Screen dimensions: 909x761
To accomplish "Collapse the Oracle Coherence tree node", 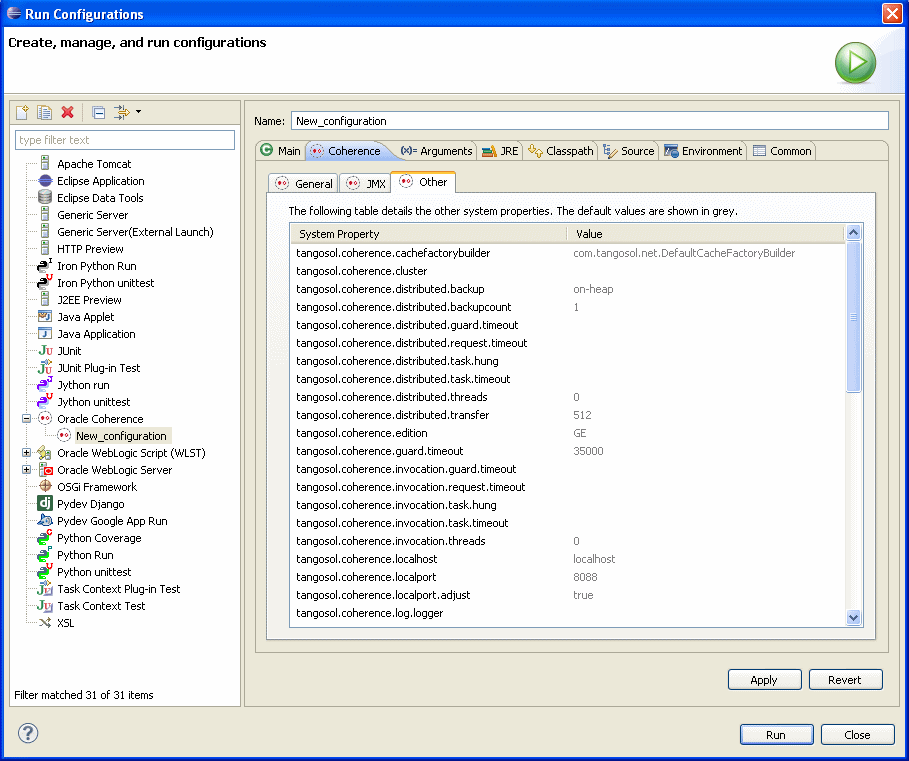I will pos(27,418).
